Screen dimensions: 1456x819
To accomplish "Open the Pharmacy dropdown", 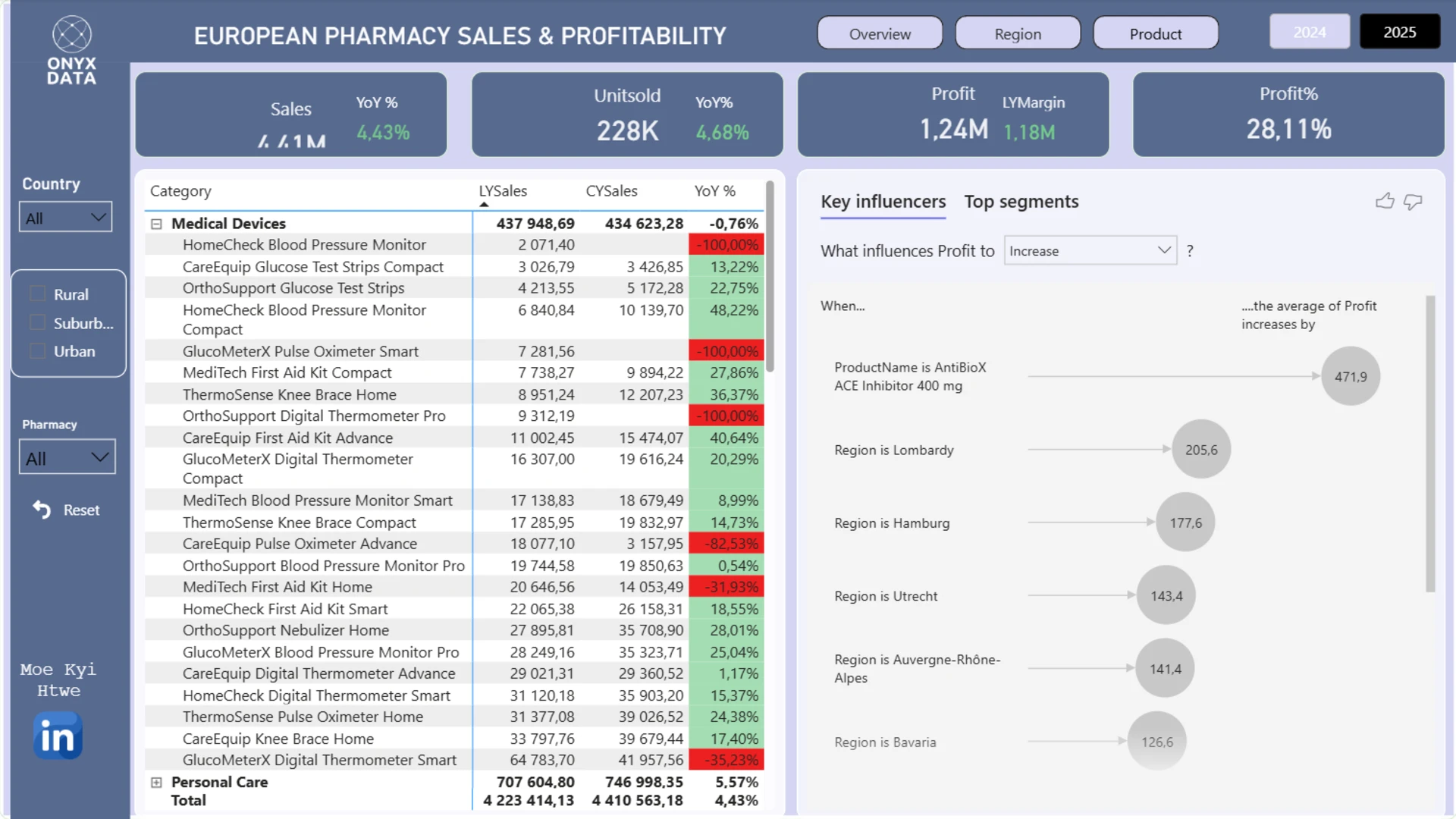I will click(67, 457).
